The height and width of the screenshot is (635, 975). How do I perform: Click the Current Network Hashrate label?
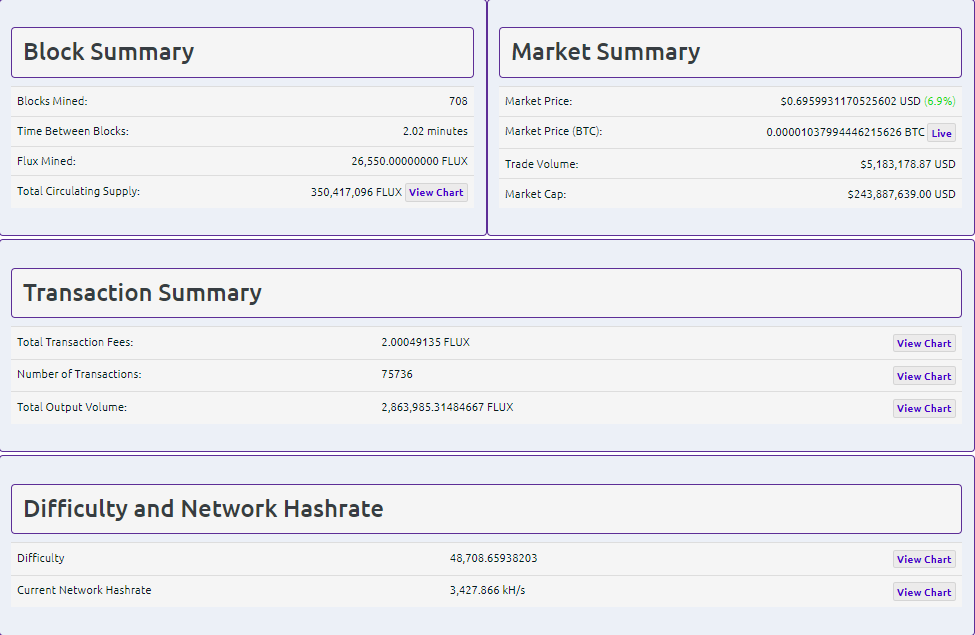click(84, 590)
